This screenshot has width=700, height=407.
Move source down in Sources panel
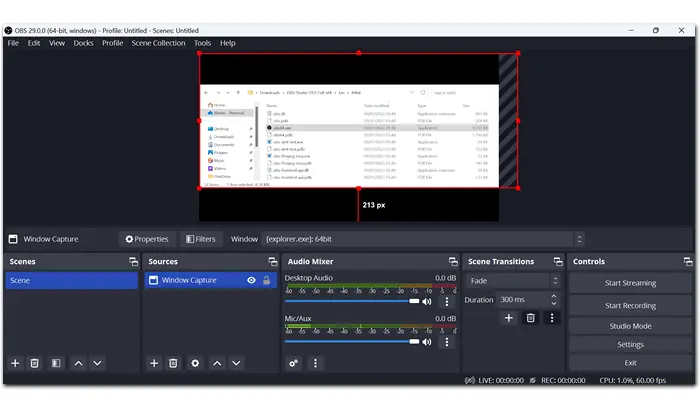[x=236, y=363]
